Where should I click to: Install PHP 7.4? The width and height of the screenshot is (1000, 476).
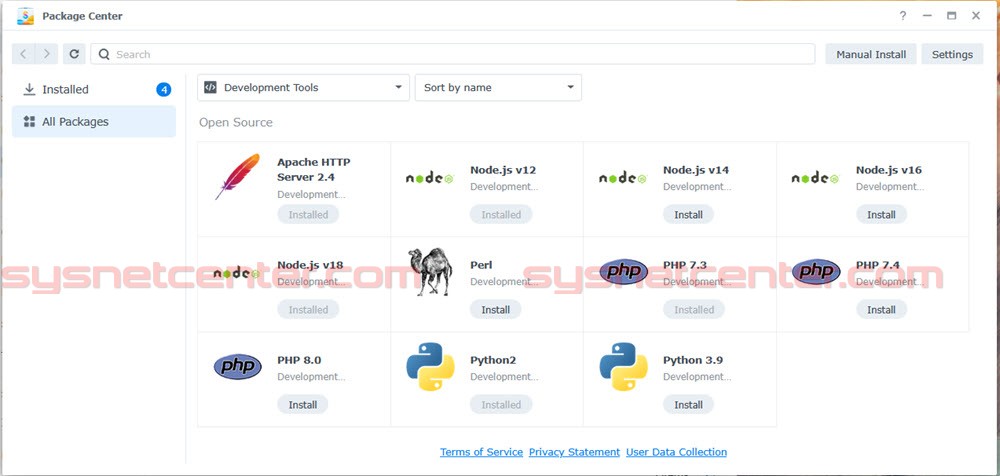[881, 309]
